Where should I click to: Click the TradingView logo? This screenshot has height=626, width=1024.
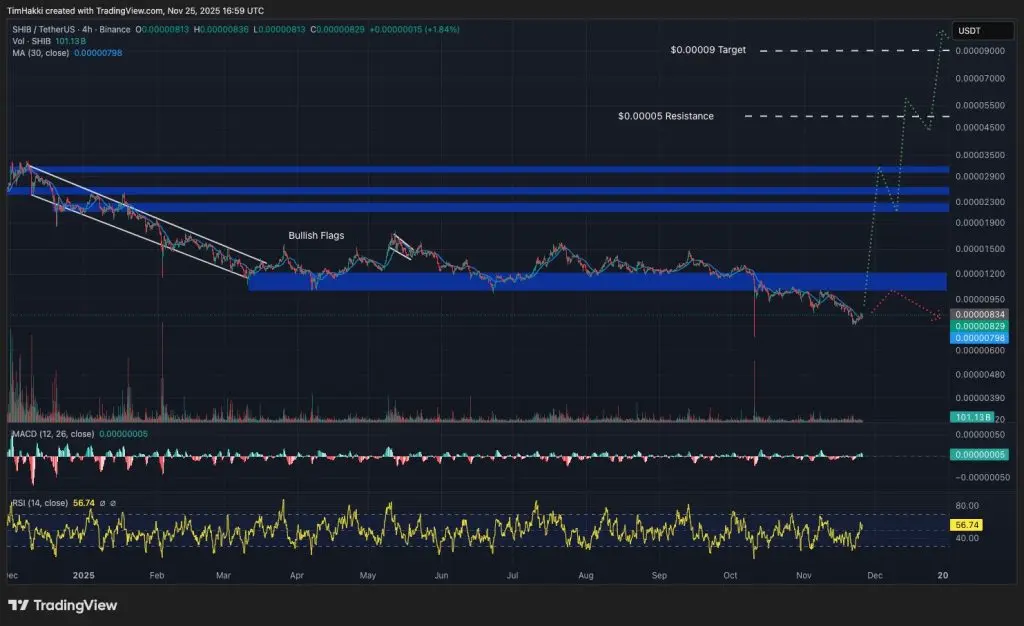pos(60,606)
